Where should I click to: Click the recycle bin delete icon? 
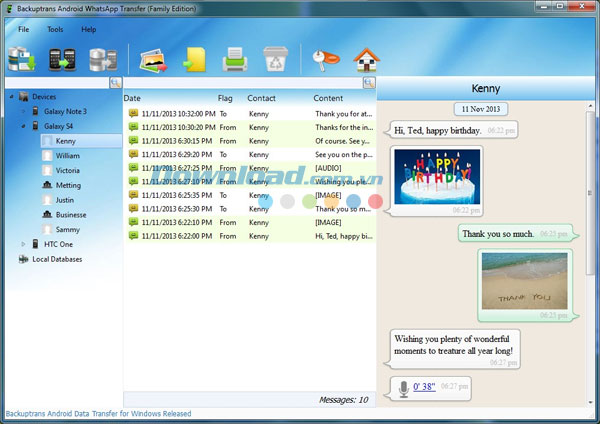click(275, 59)
